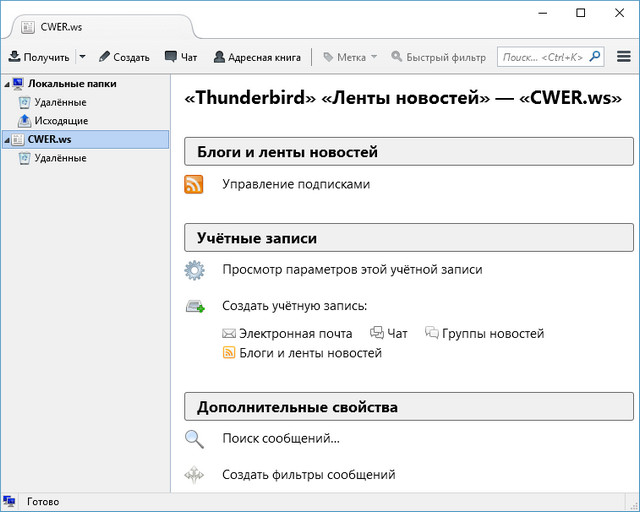Click the Создать button to compose
Image resolution: width=640 pixels, height=512 pixels.
(x=124, y=57)
